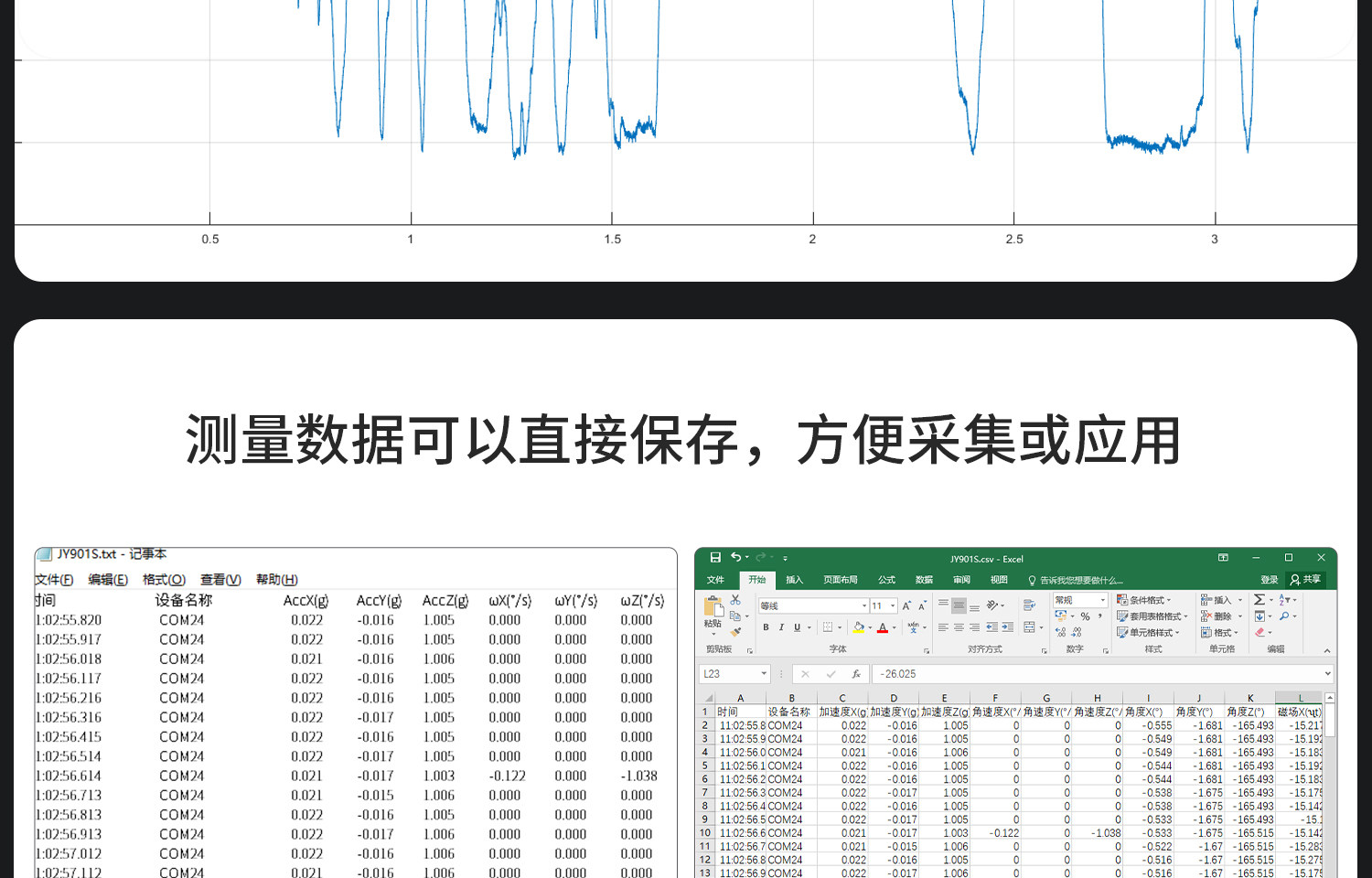
Task: Apply align left in Excel's alignment group
Action: pos(943,627)
